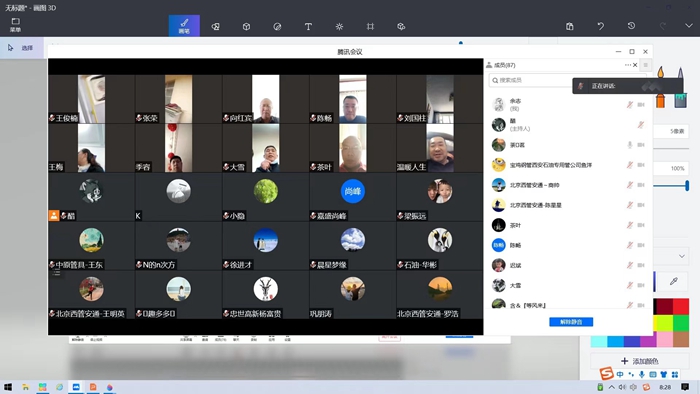Select the Canvas crop tool
Screen dimensions: 700x394
coord(370,26)
